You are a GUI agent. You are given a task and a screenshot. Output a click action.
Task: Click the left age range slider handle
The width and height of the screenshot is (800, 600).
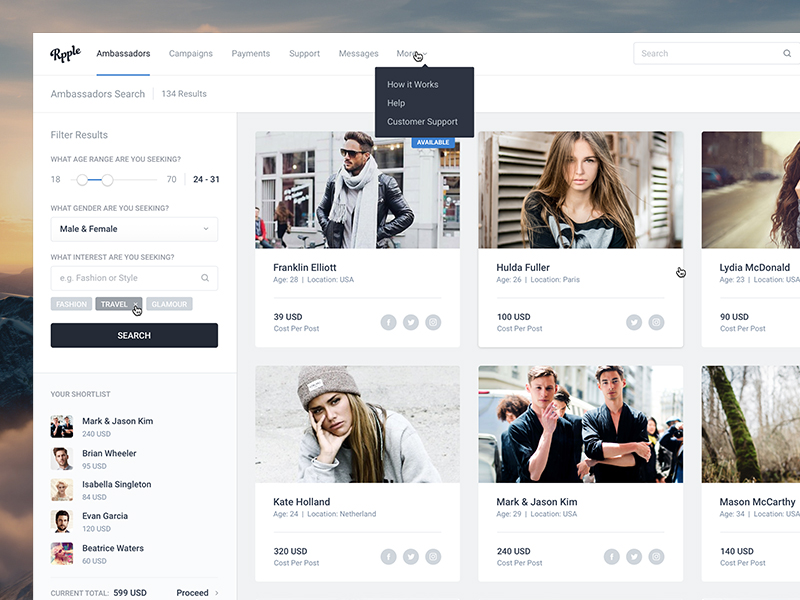pyautogui.click(x=82, y=180)
